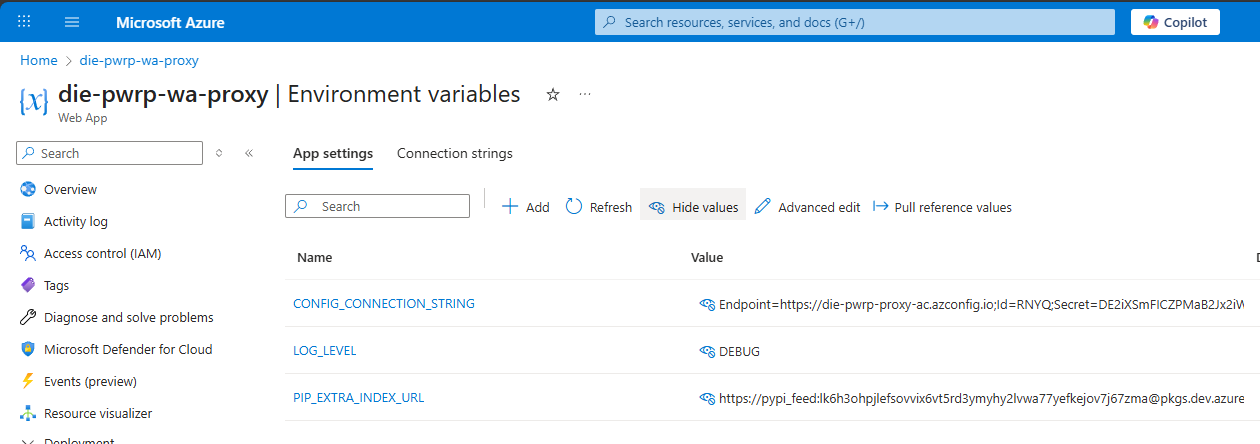Toggle visibility of CONFIG_CONNECTION_STRING value

click(707, 304)
